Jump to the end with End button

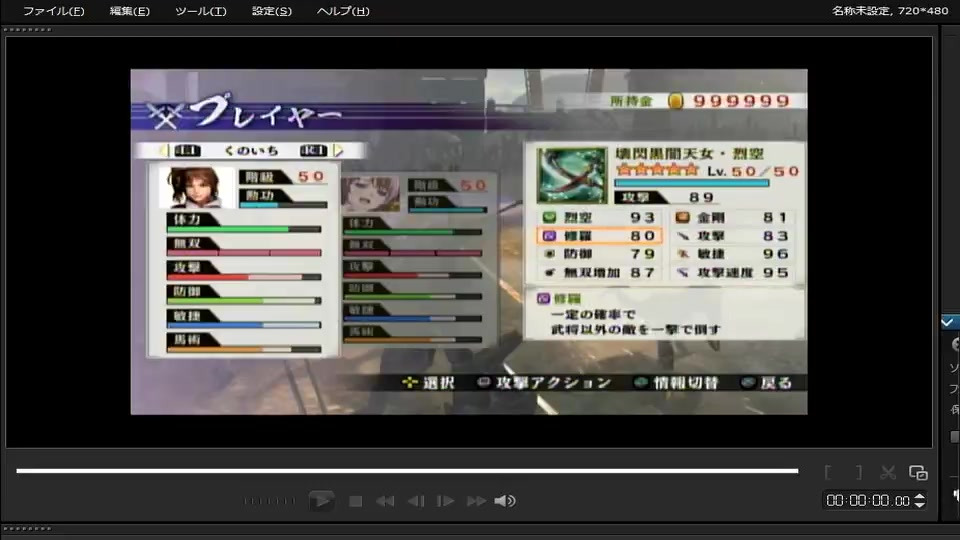coord(476,501)
